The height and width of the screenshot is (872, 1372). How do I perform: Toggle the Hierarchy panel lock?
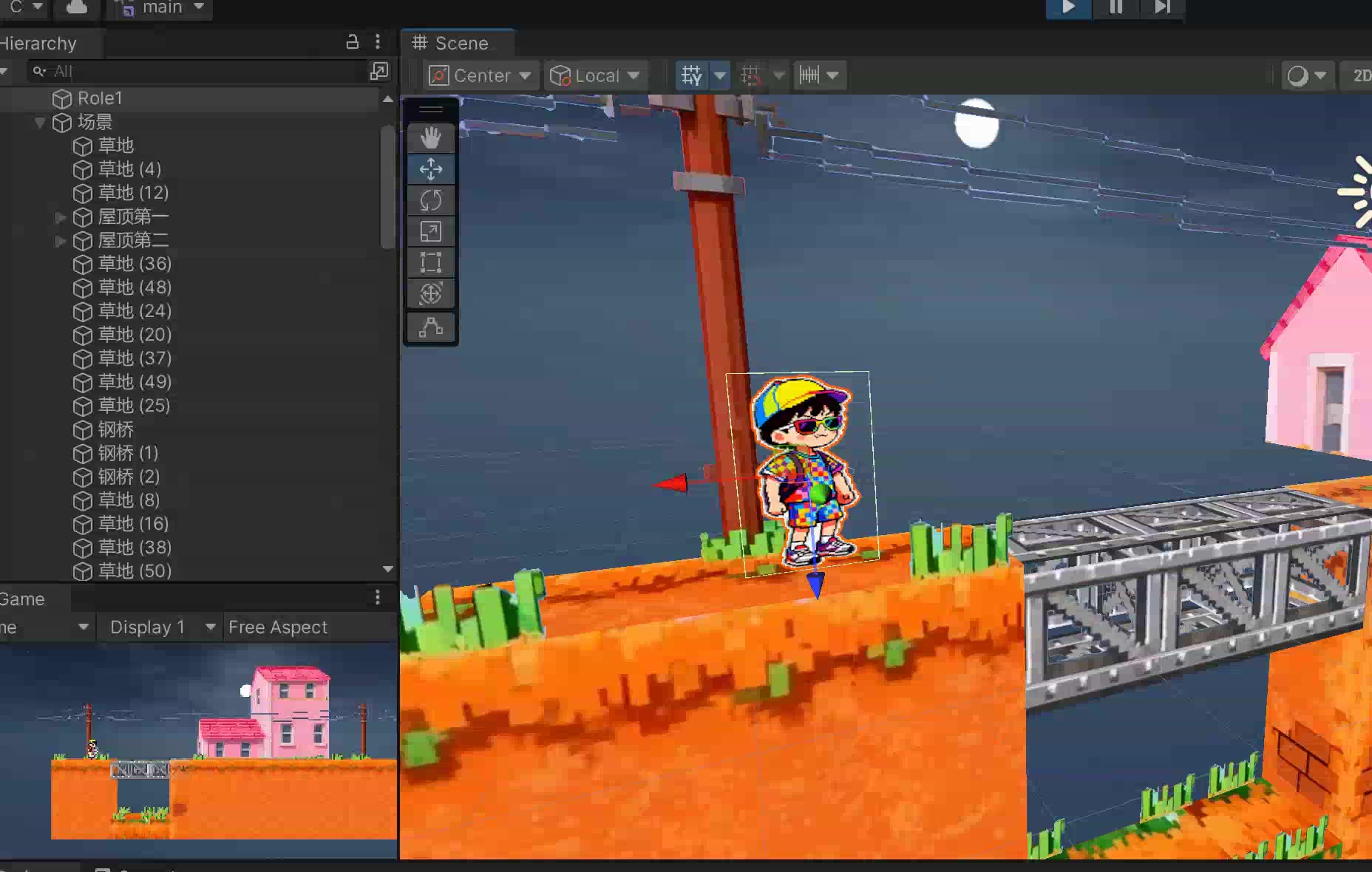point(353,42)
